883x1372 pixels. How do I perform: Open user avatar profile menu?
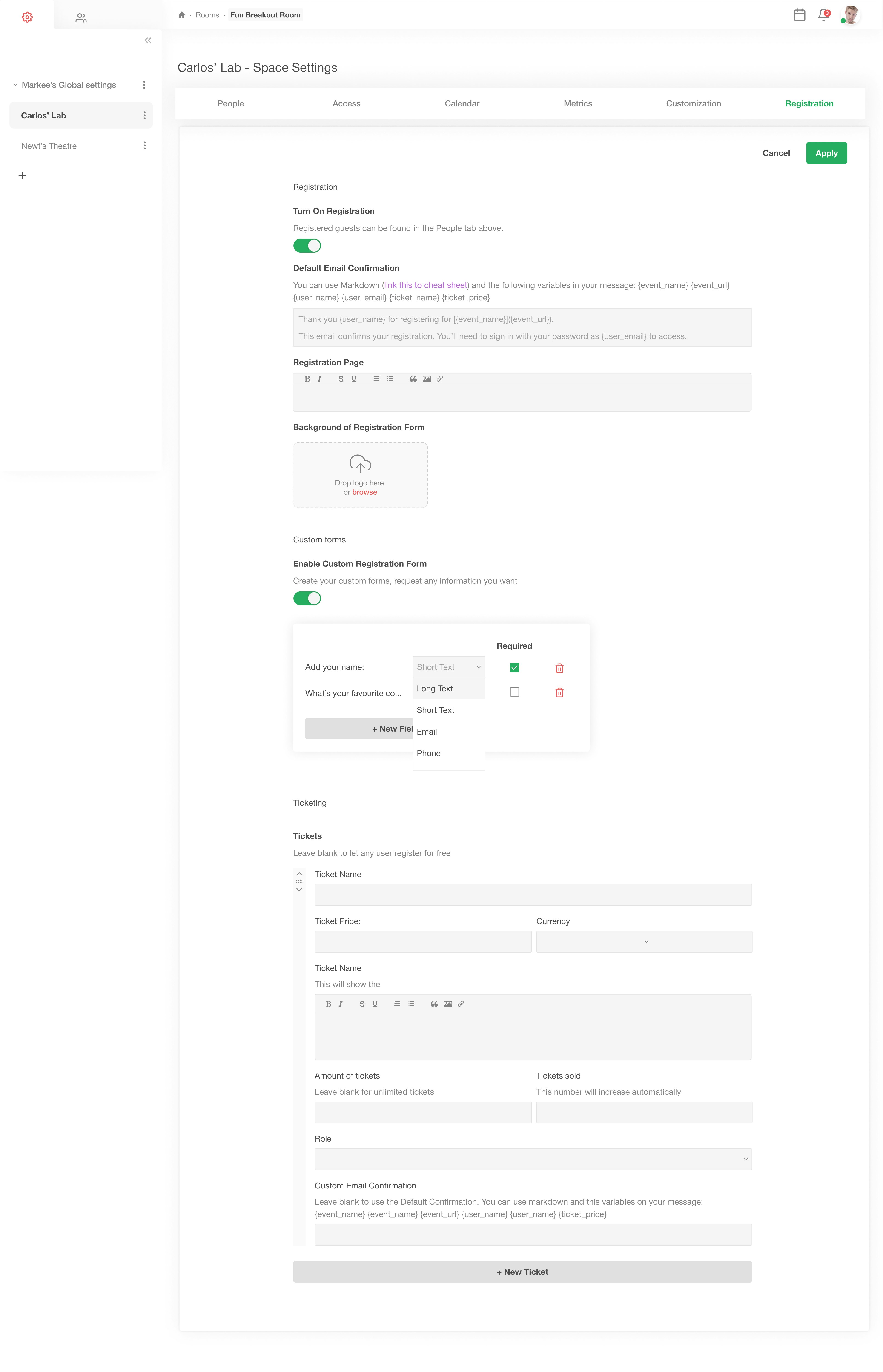click(851, 15)
